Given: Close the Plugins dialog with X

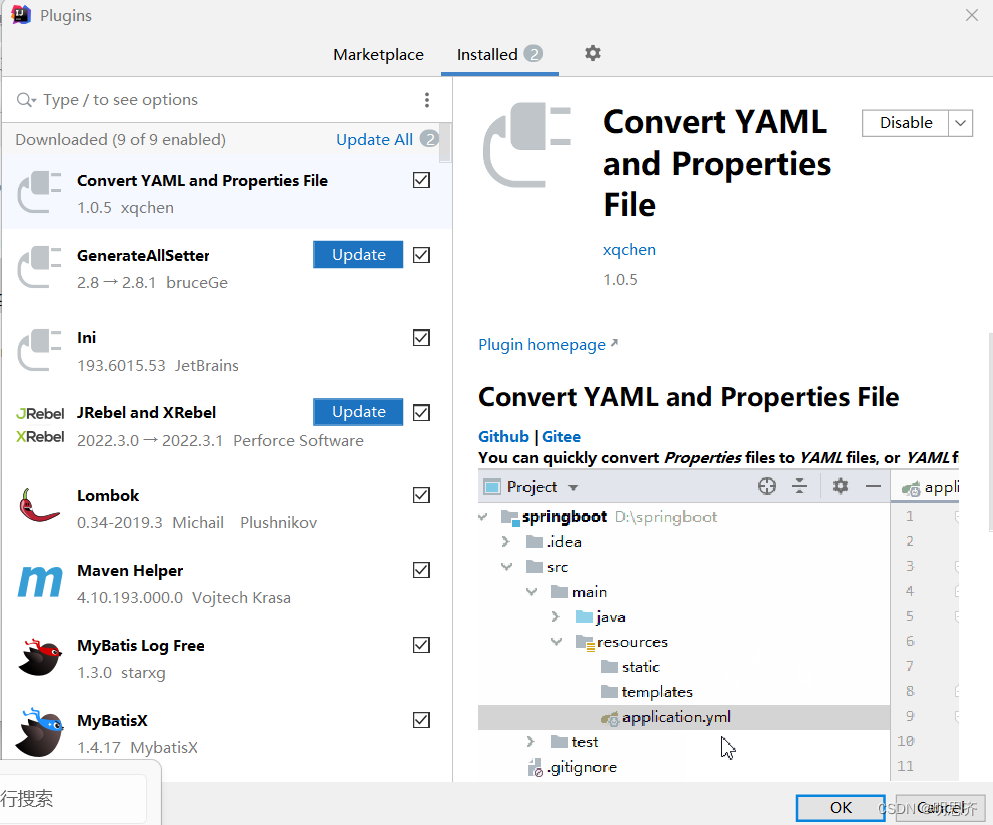Looking at the screenshot, I should [x=971, y=15].
